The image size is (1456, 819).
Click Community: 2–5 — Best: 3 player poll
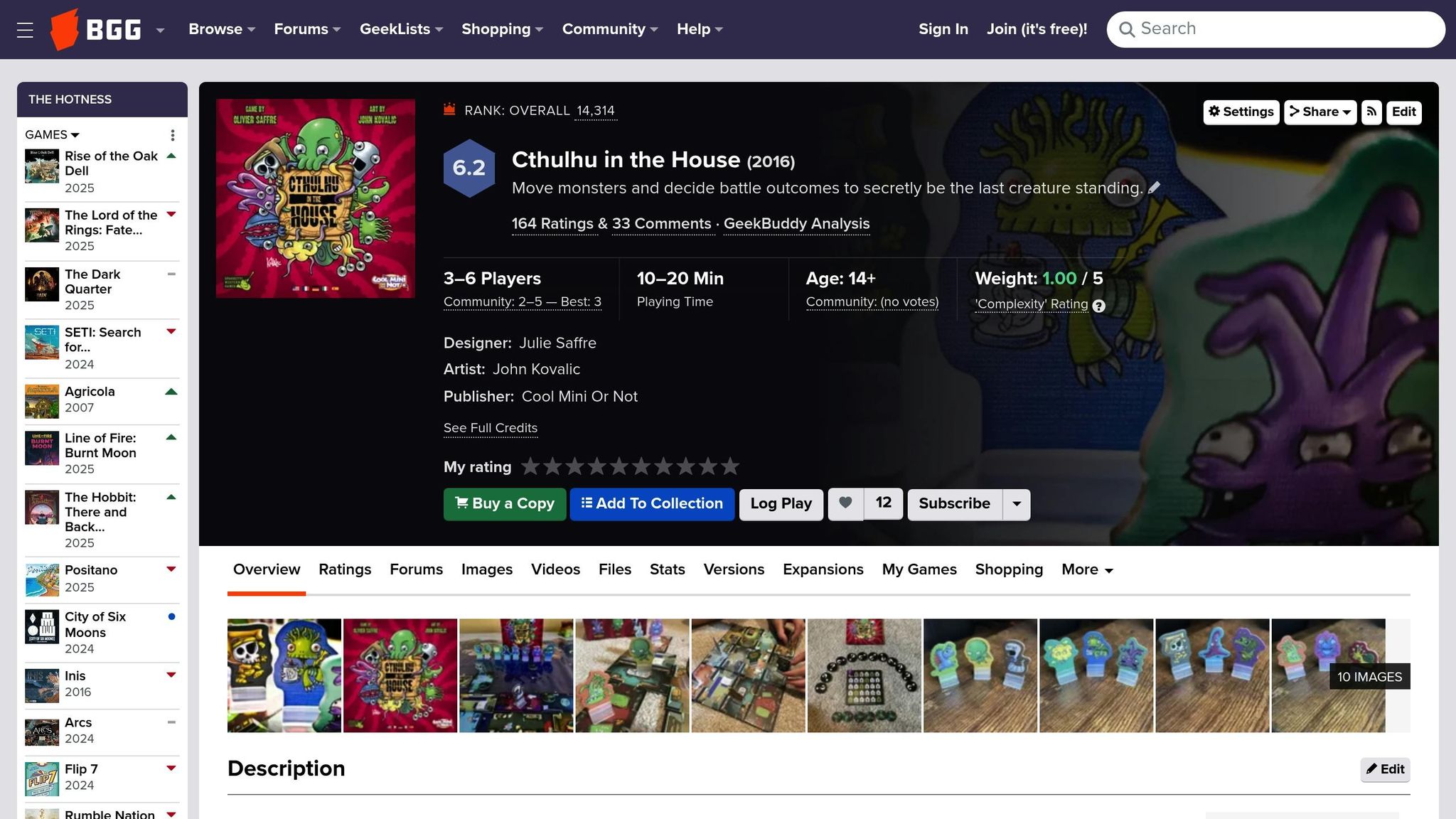(x=523, y=301)
